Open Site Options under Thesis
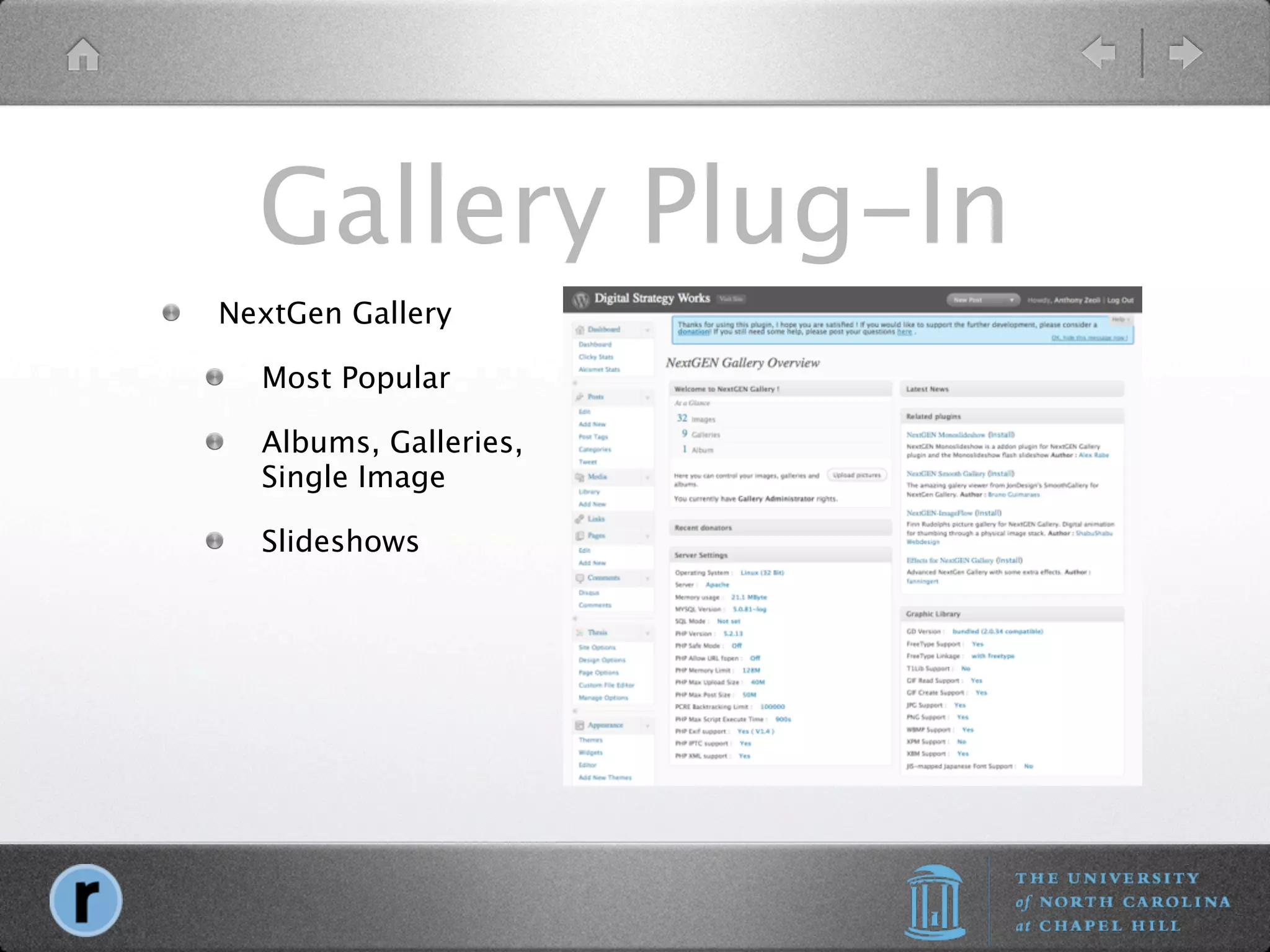The image size is (1270, 952). tap(597, 647)
